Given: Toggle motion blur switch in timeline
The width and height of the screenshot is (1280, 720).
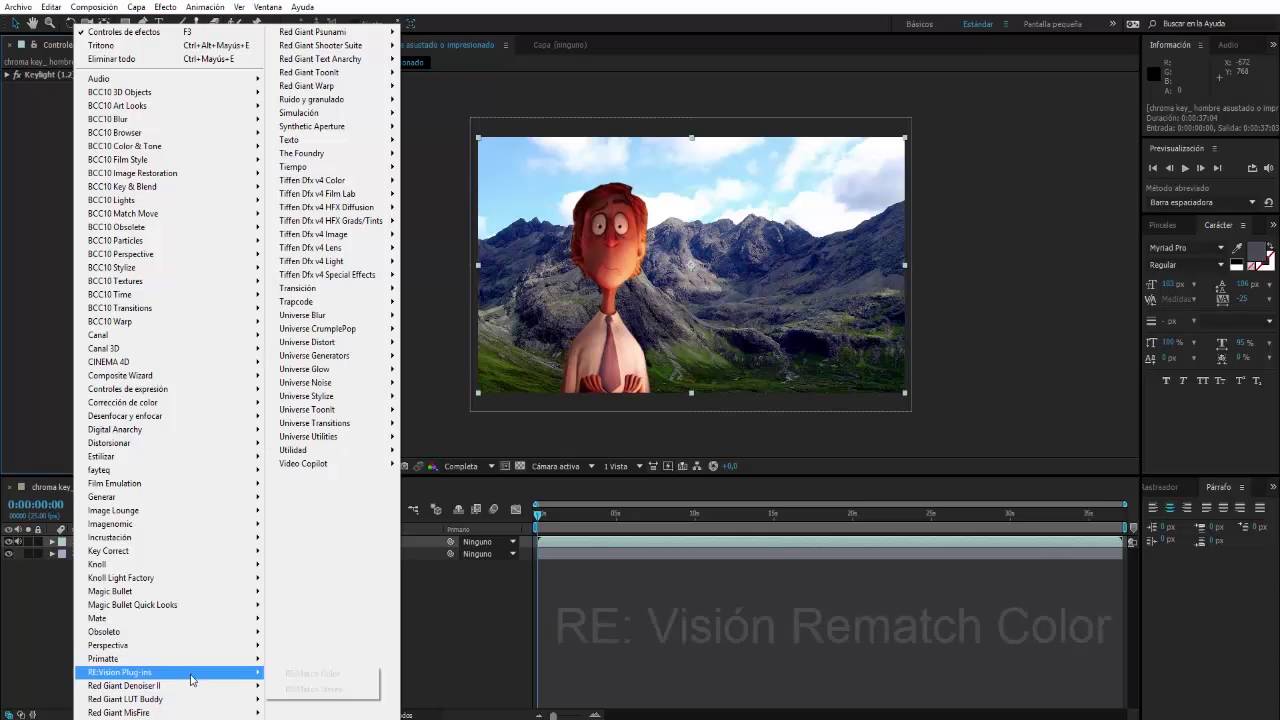Looking at the screenshot, I should (493, 510).
